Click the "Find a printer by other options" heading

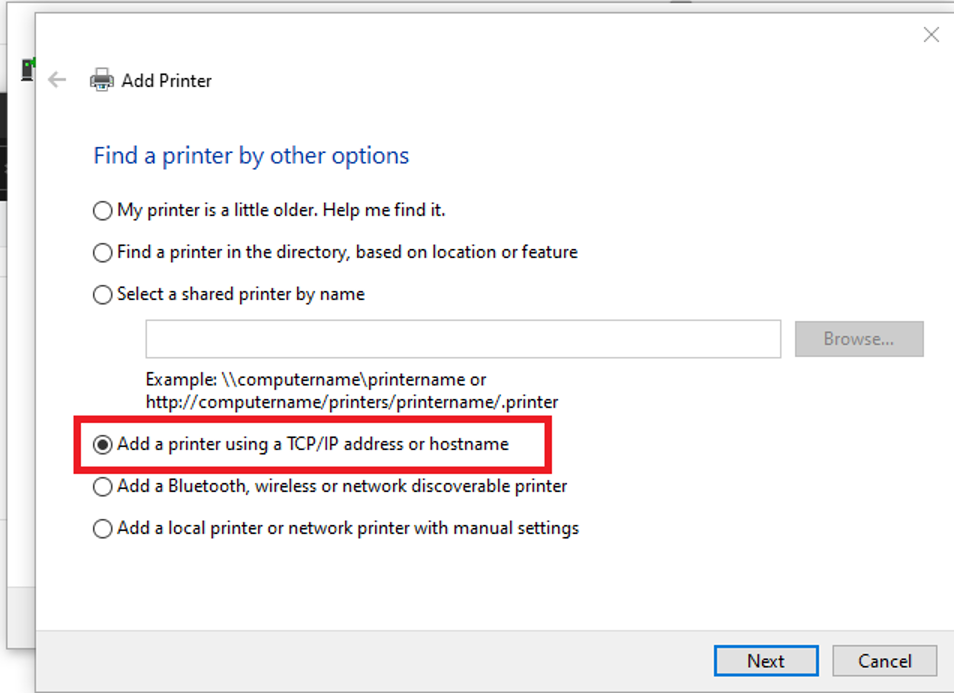(x=251, y=156)
